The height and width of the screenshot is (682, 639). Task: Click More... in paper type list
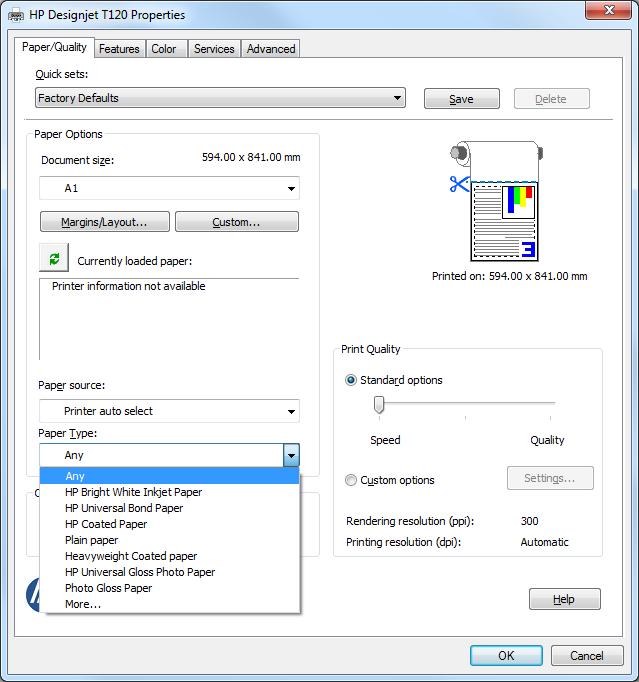[169, 604]
